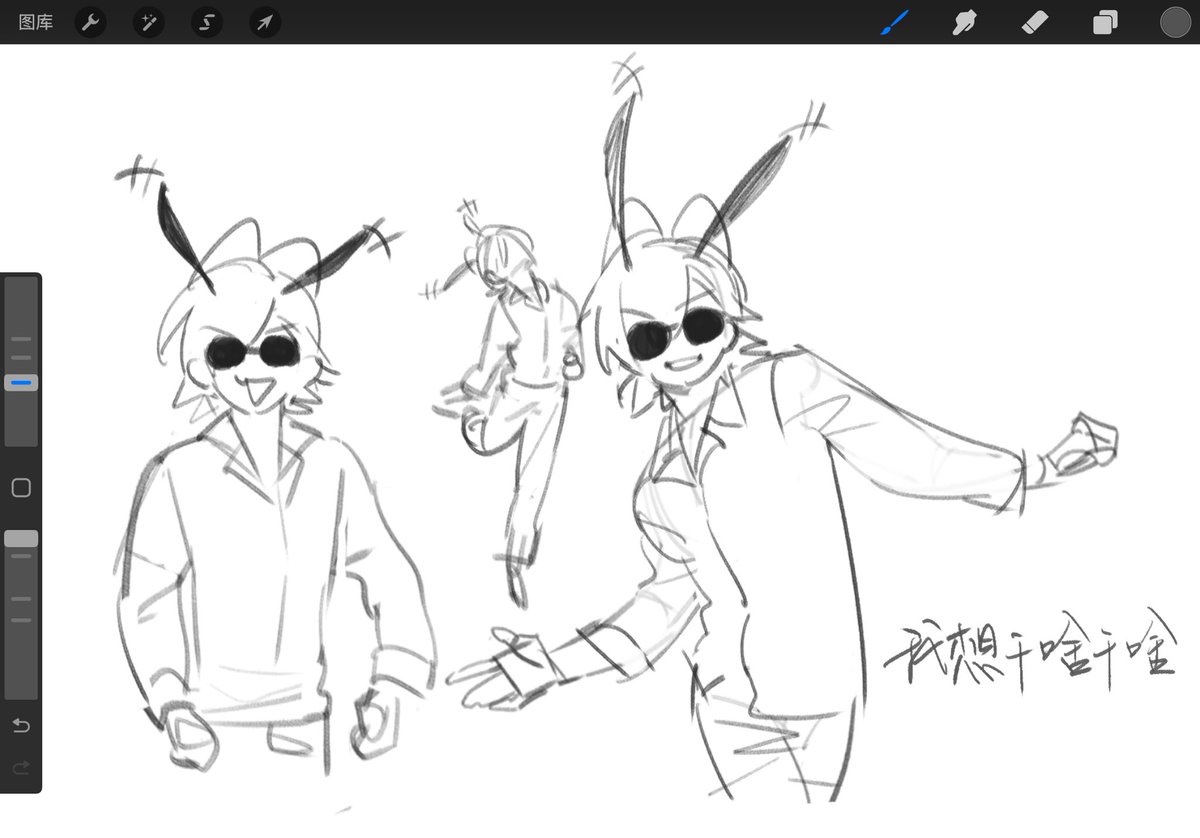Tap the square modify button in sidebar

click(x=21, y=488)
